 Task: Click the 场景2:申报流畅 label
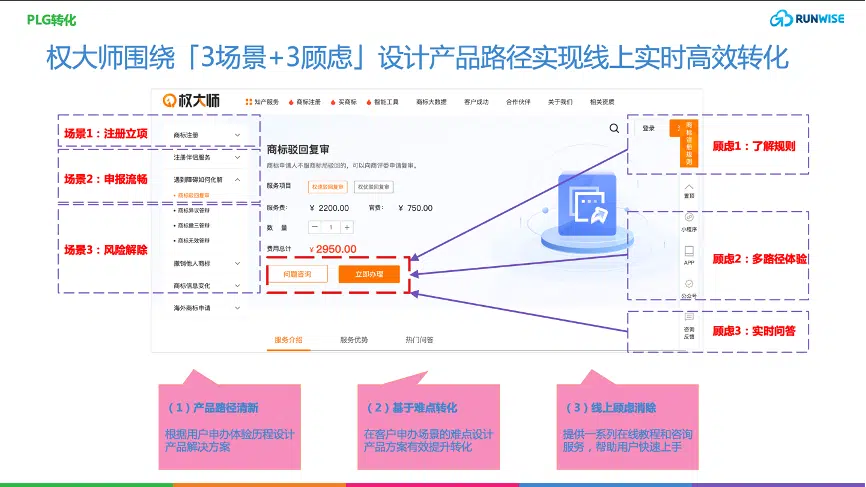click(105, 179)
